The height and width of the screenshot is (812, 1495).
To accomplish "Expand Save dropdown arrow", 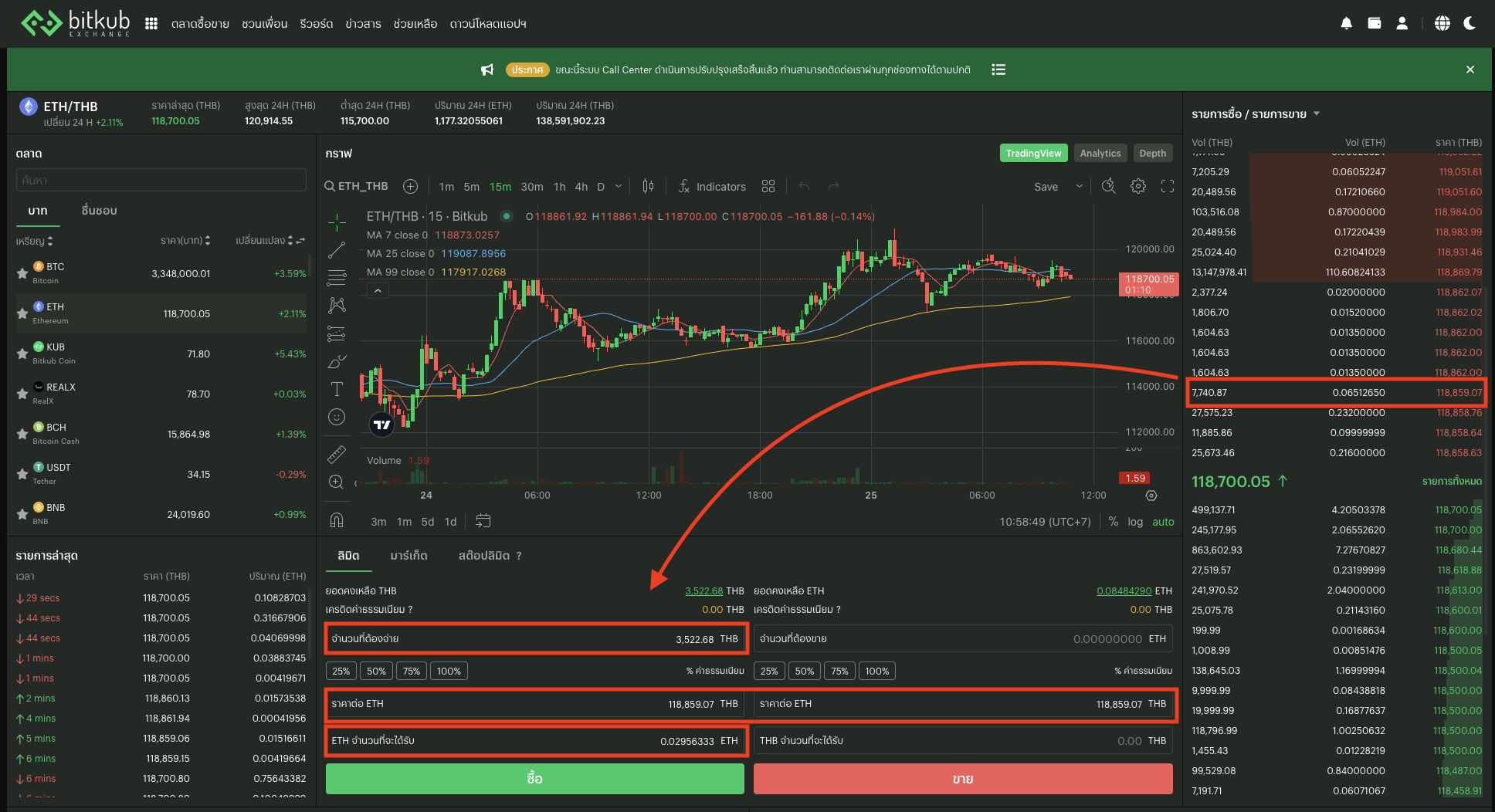I will click(x=1079, y=186).
